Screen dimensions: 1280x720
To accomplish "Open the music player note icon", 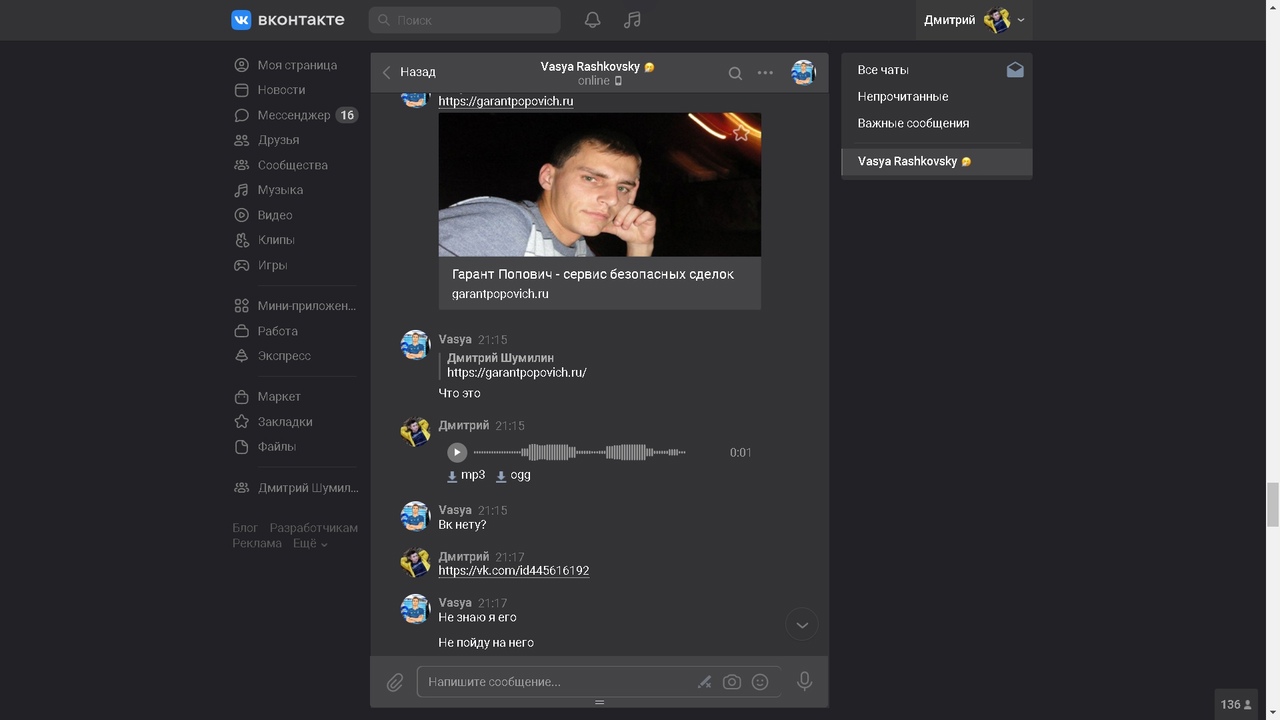I will point(632,20).
